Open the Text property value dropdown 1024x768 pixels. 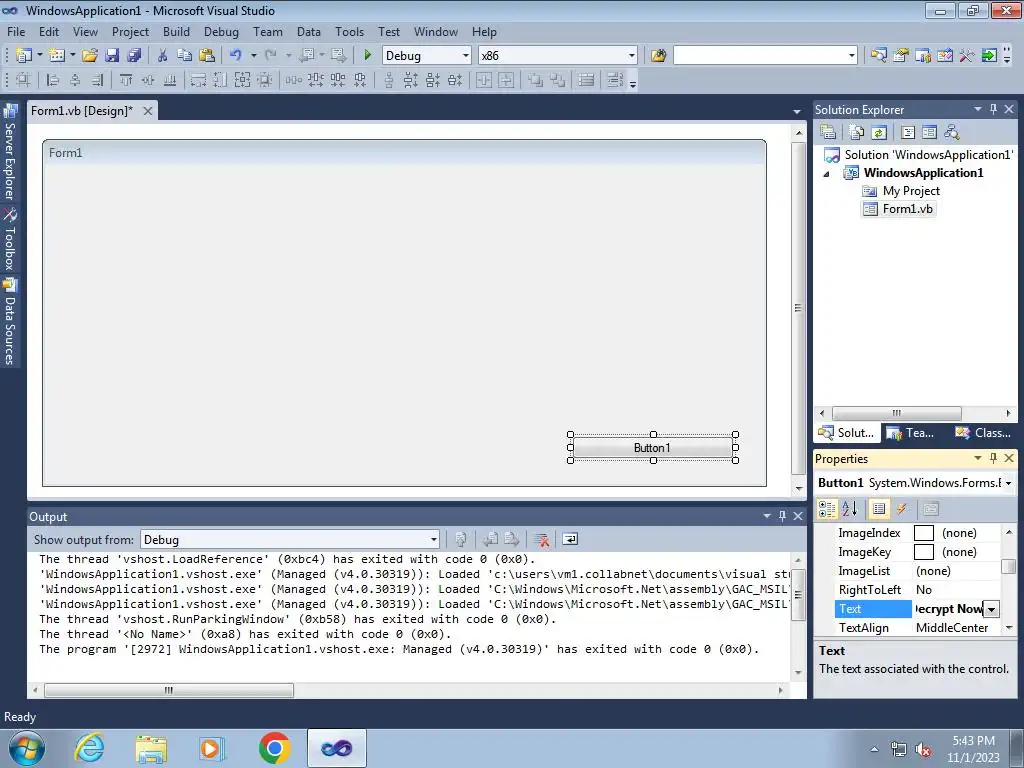pyautogui.click(x=991, y=609)
